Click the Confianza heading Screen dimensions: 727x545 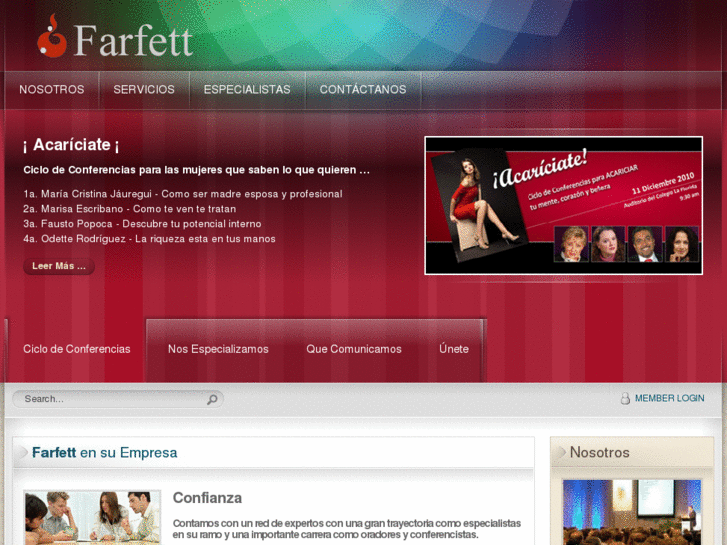click(x=207, y=498)
